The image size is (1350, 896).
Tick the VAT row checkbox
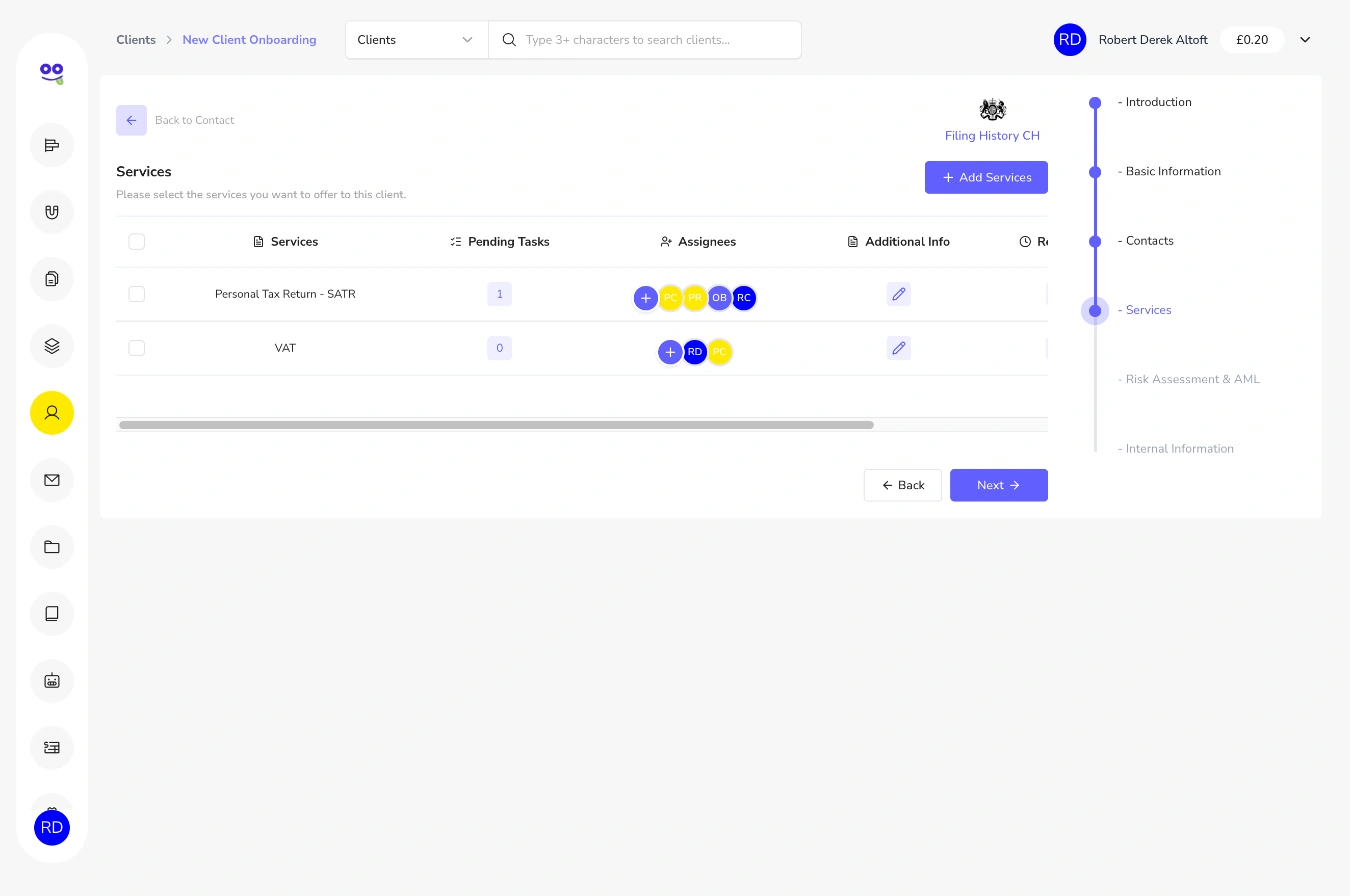click(137, 348)
